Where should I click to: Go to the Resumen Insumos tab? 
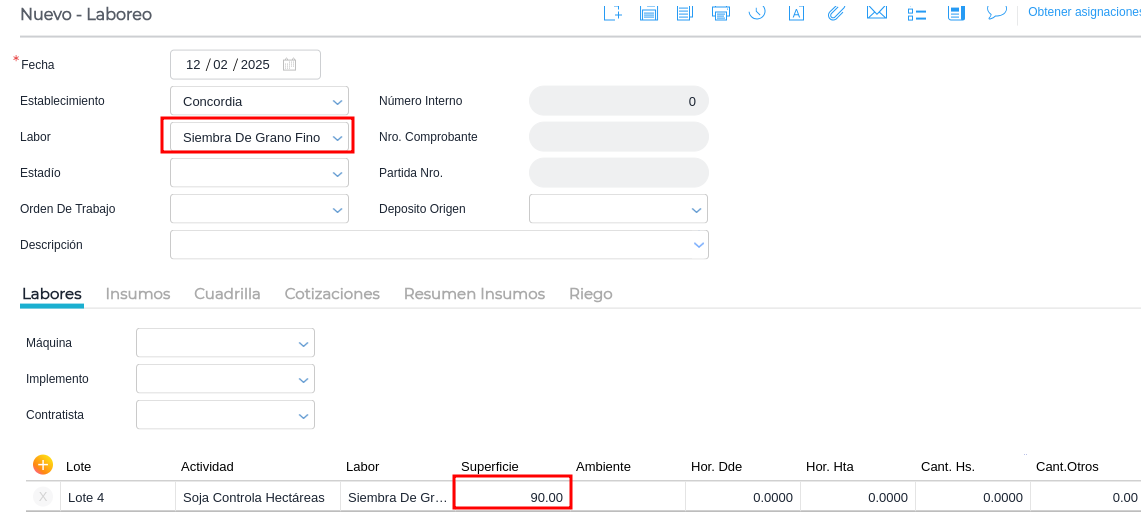pyautogui.click(x=474, y=294)
